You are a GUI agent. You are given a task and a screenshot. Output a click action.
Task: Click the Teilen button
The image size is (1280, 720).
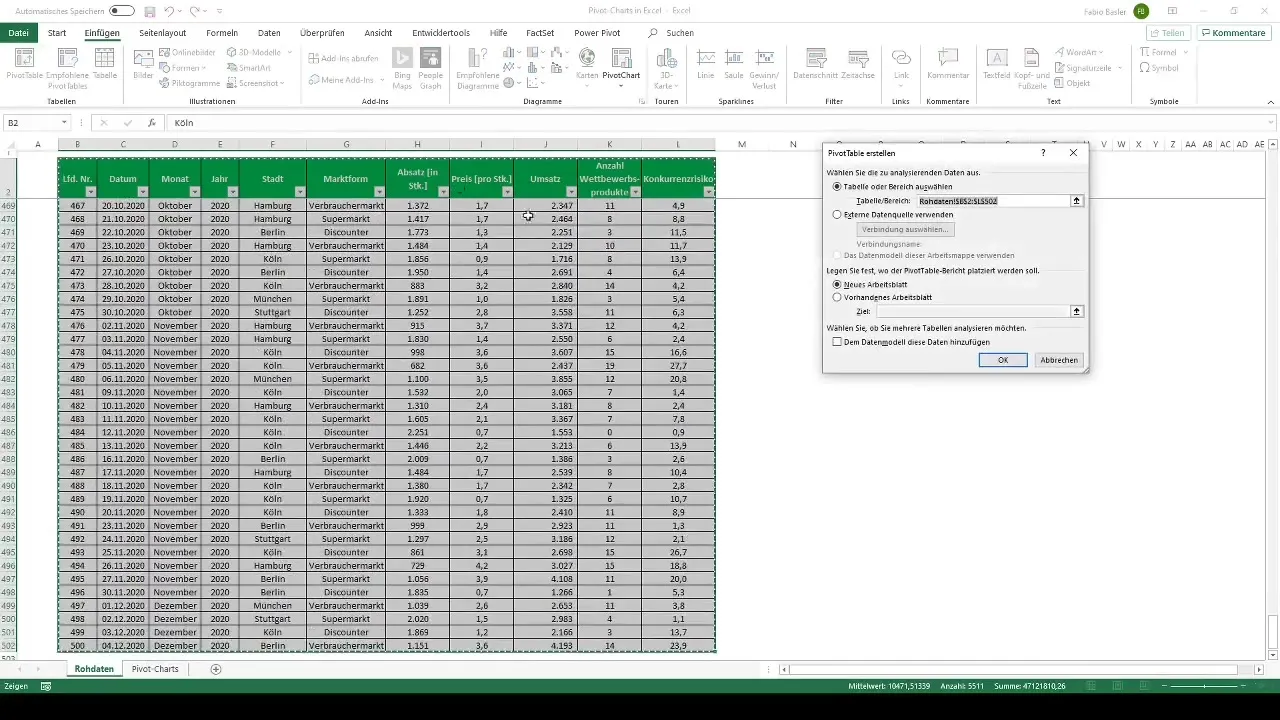(x=1167, y=33)
